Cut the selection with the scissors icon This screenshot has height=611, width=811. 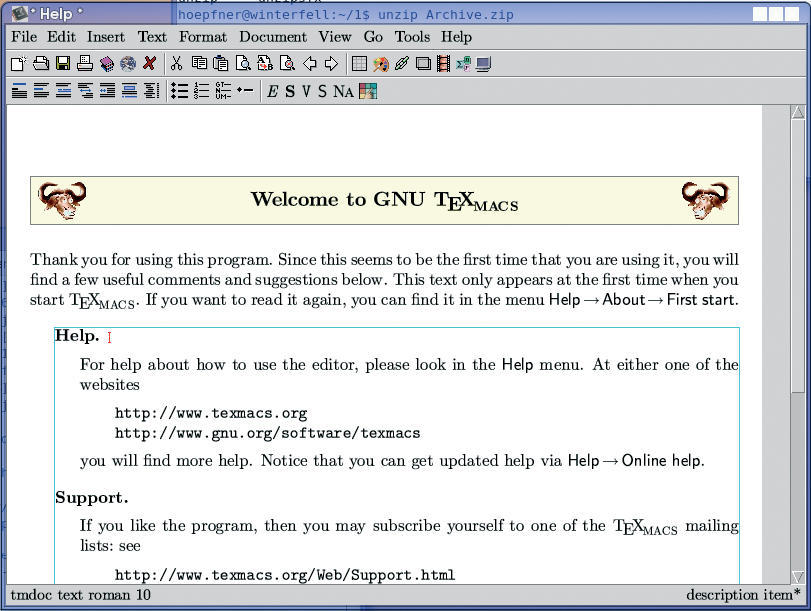pyautogui.click(x=176, y=64)
